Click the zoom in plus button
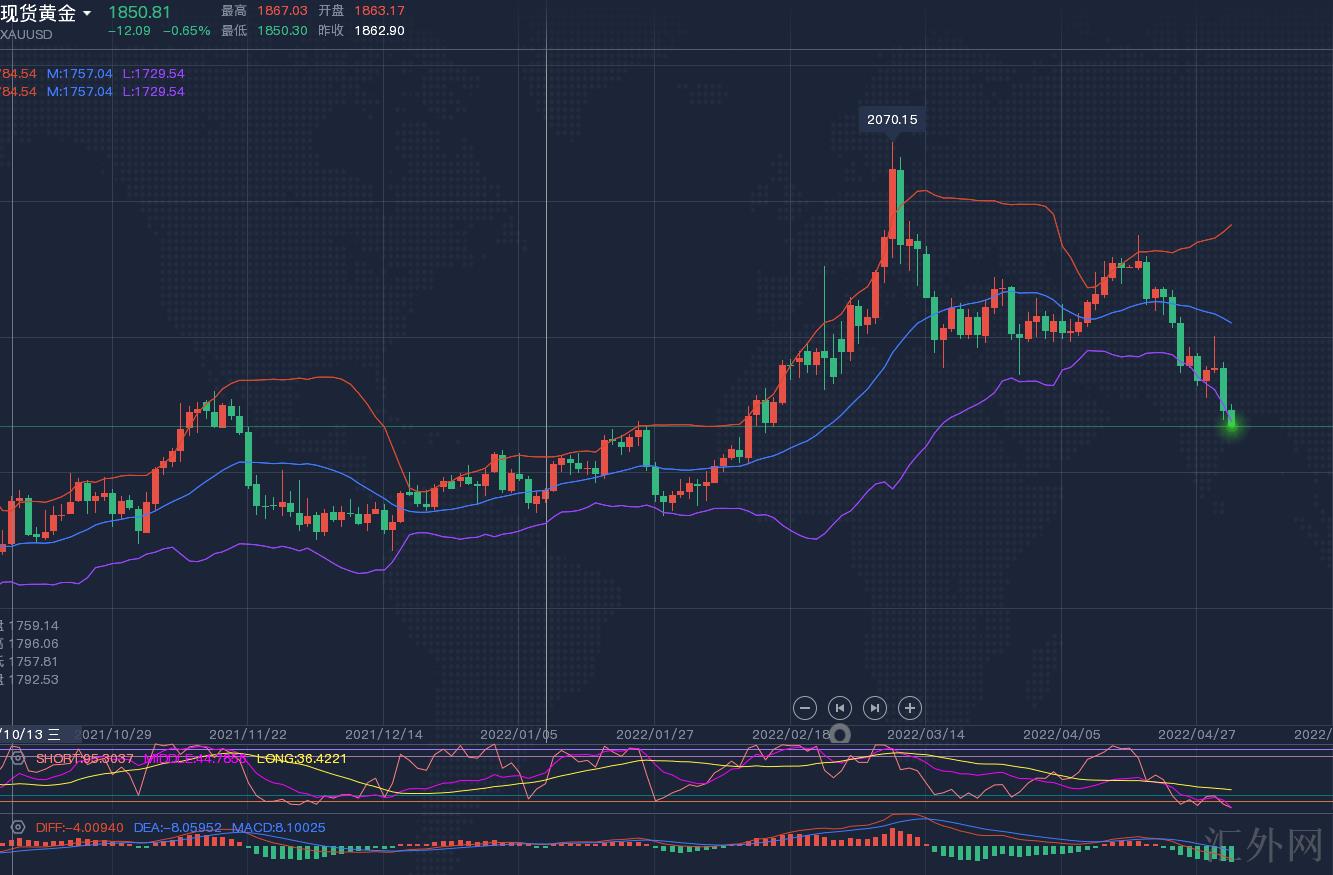Screen dimensions: 1333x875 pos(910,708)
